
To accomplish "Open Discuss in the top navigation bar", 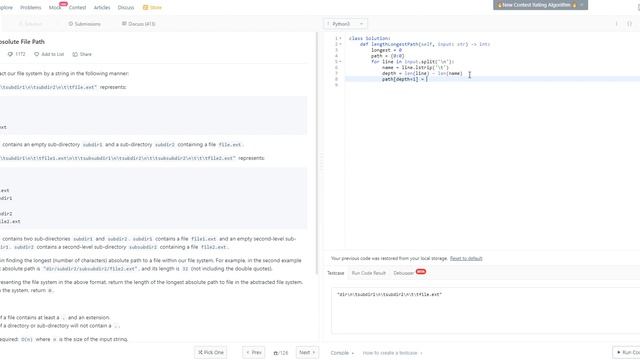I will [x=126, y=7].
